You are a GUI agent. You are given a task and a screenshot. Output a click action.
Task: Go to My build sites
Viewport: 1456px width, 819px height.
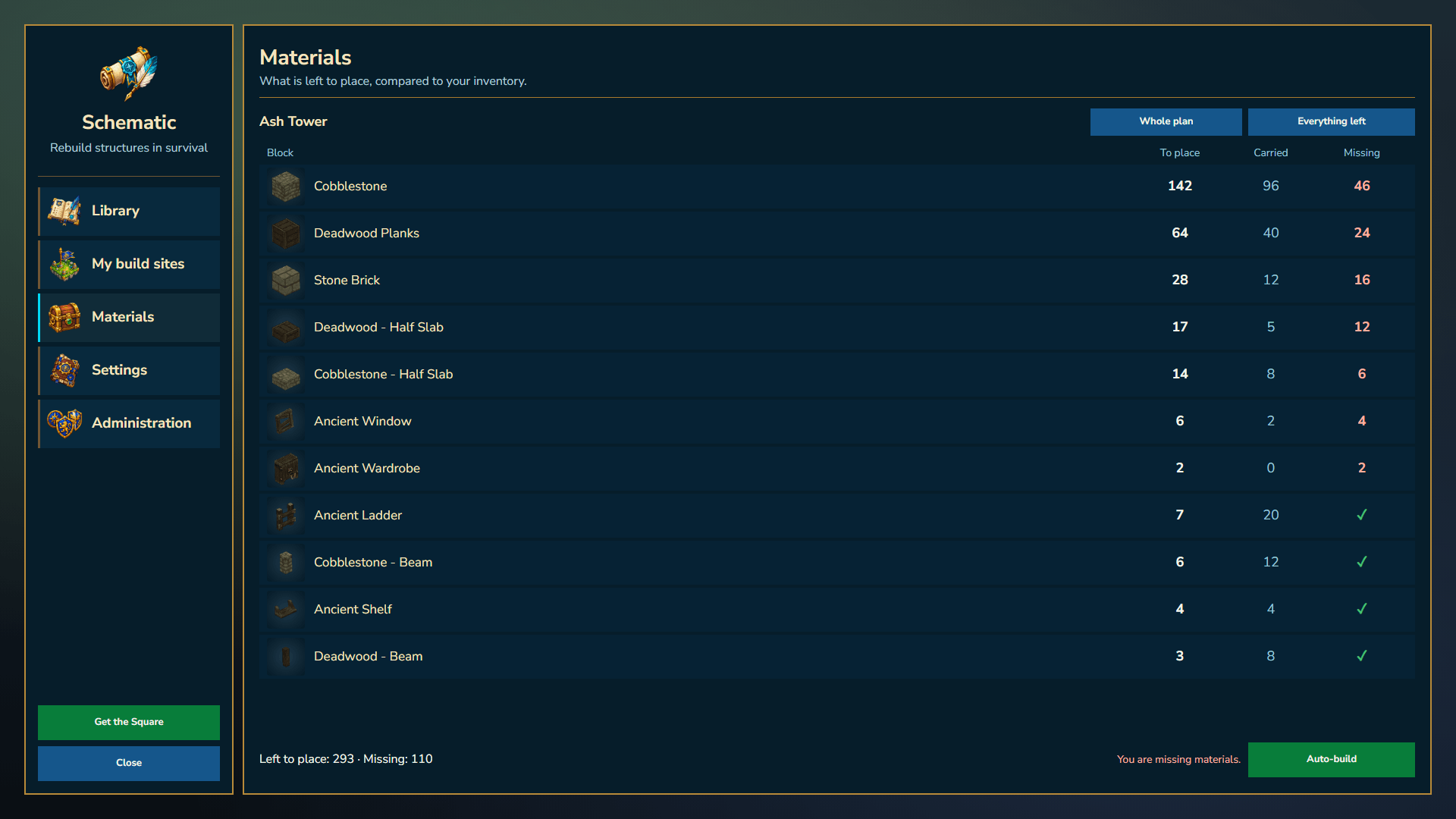[129, 264]
